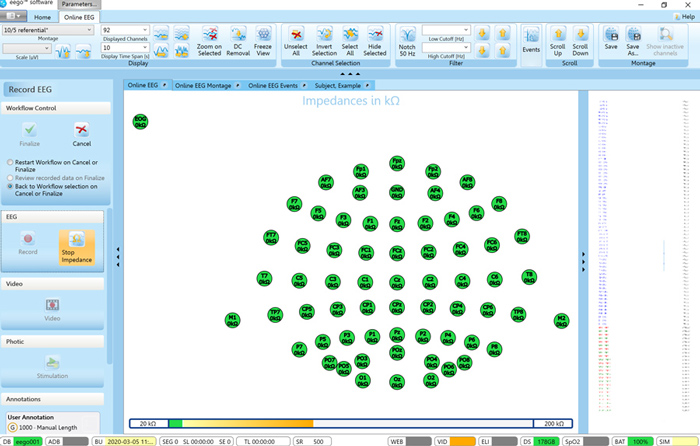Click the Stop Impedance button
Image resolution: width=700 pixels, height=446 pixels.
click(77, 249)
